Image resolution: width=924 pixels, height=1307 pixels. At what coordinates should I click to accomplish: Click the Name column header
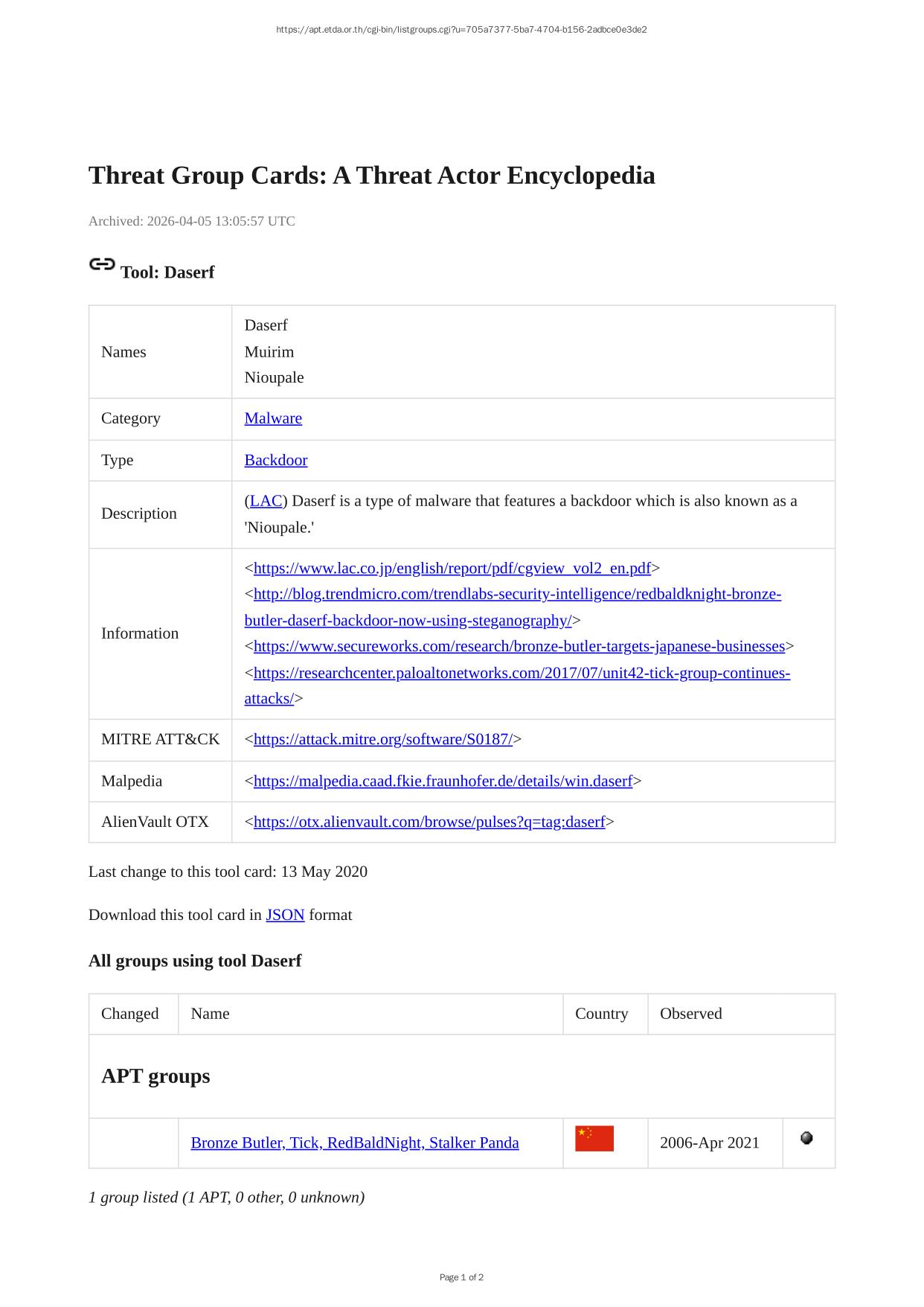point(210,1014)
